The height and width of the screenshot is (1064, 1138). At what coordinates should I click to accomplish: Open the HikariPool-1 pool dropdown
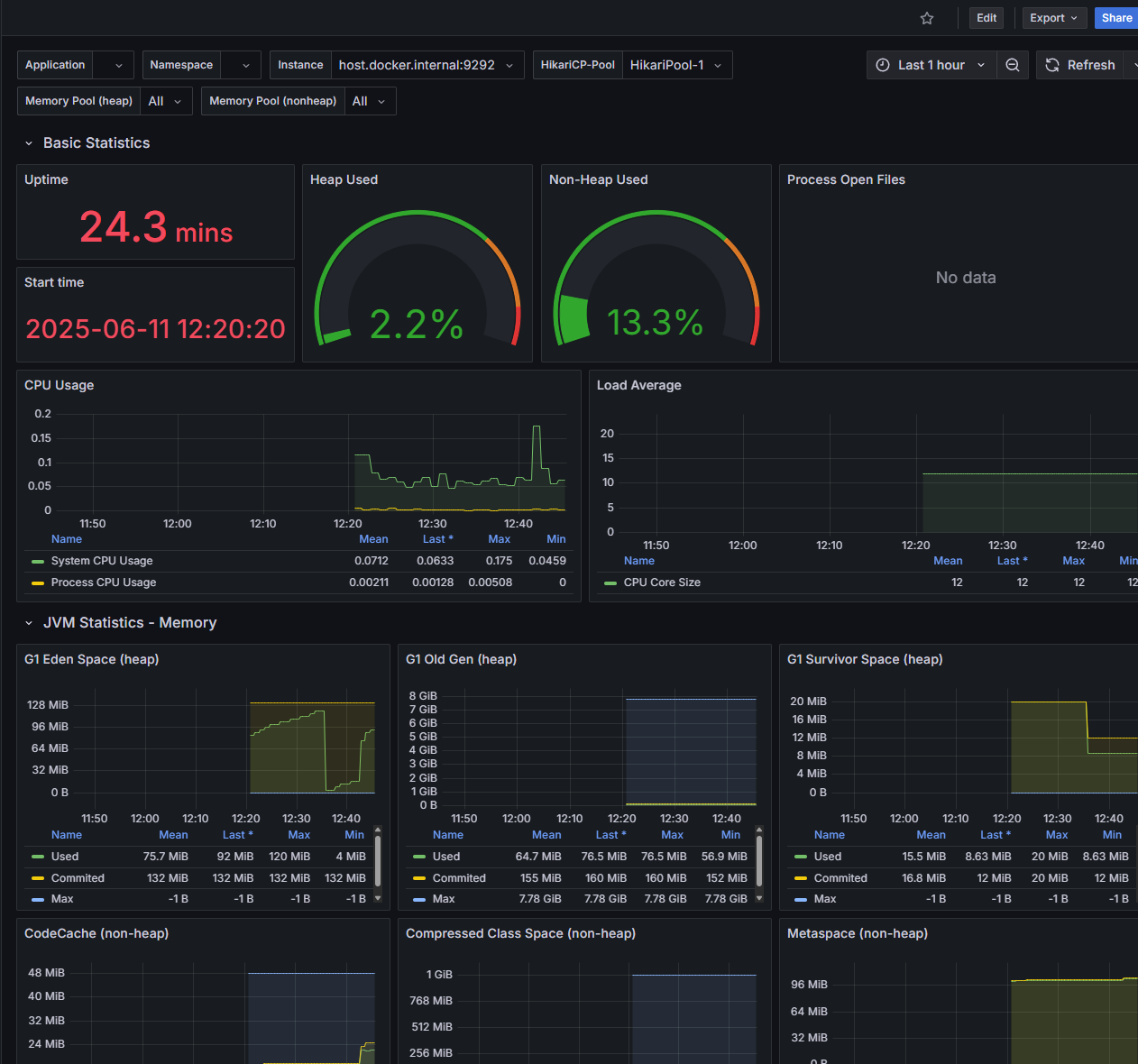tap(676, 65)
